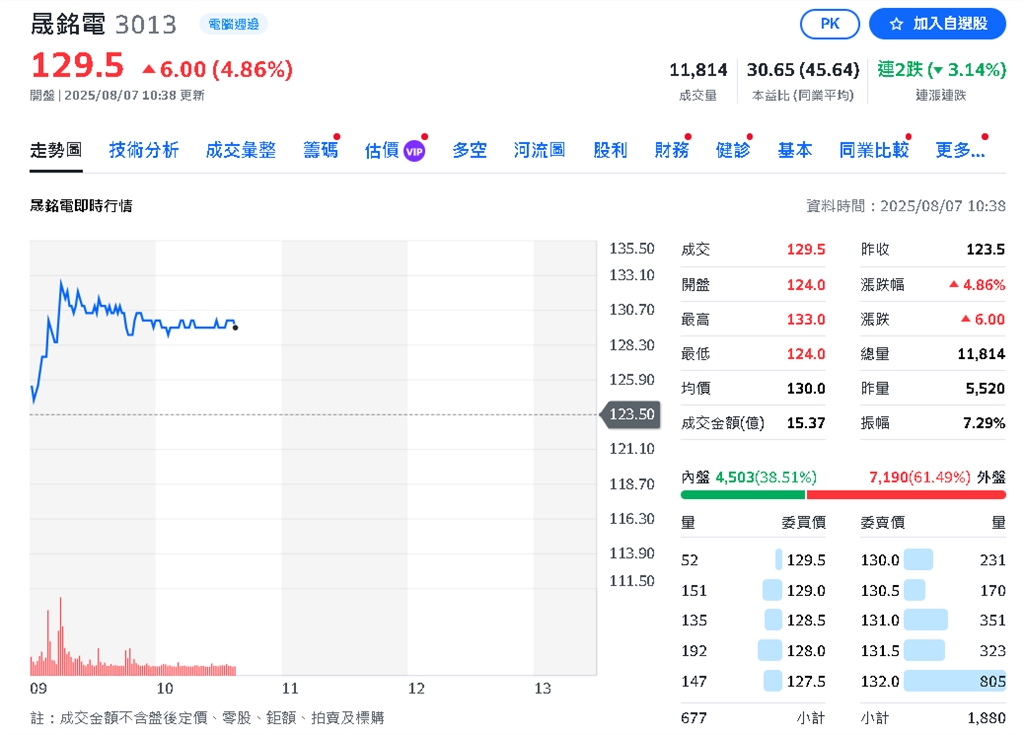
Task: Switch to the 技術分析 tab
Action: 143,148
